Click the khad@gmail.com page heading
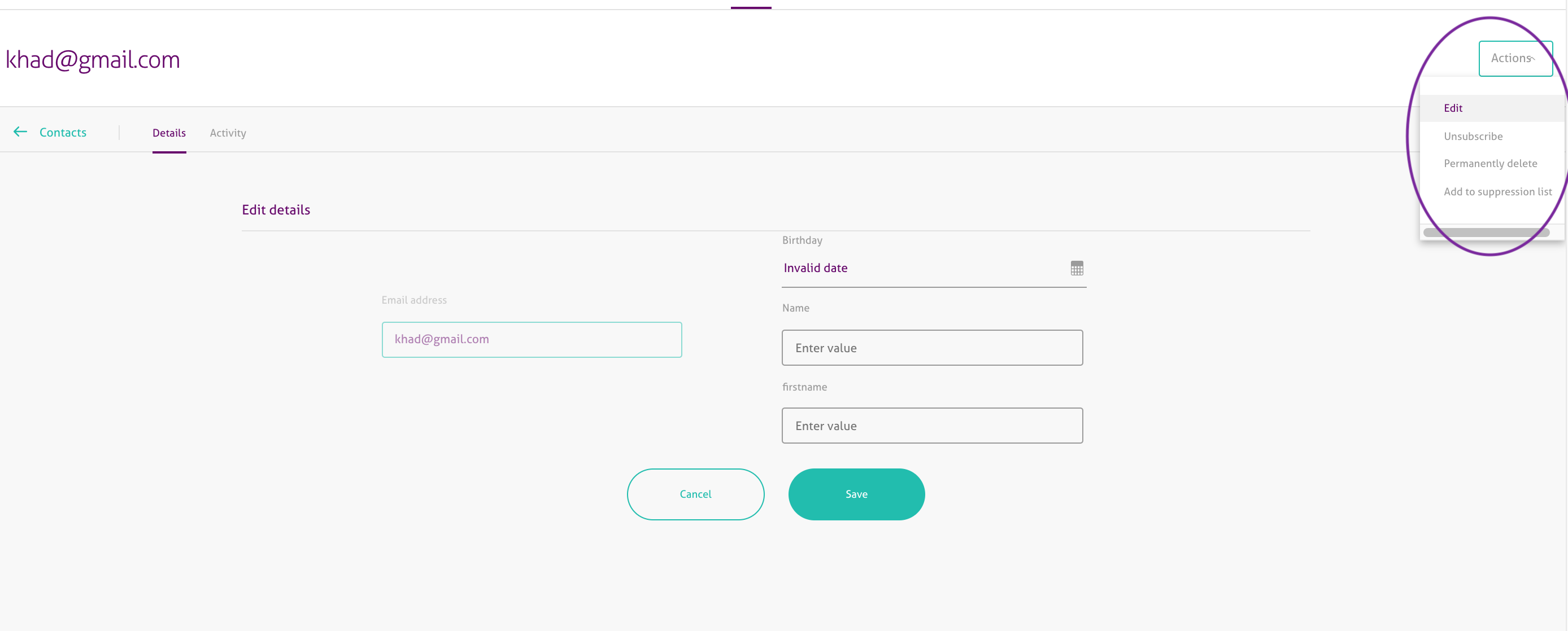Viewport: 1568px width, 631px height. [x=93, y=60]
